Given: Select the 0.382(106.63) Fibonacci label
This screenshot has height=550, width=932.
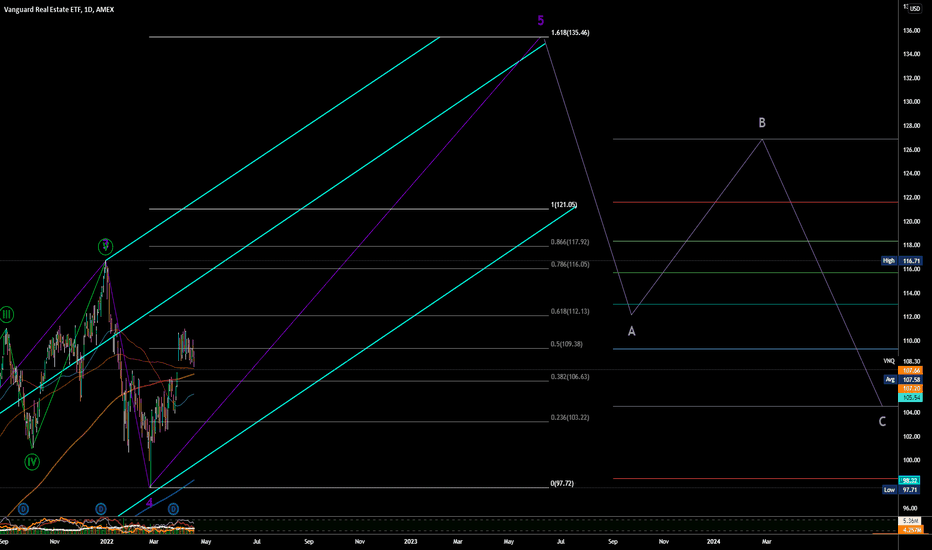Looking at the screenshot, I should [x=569, y=377].
